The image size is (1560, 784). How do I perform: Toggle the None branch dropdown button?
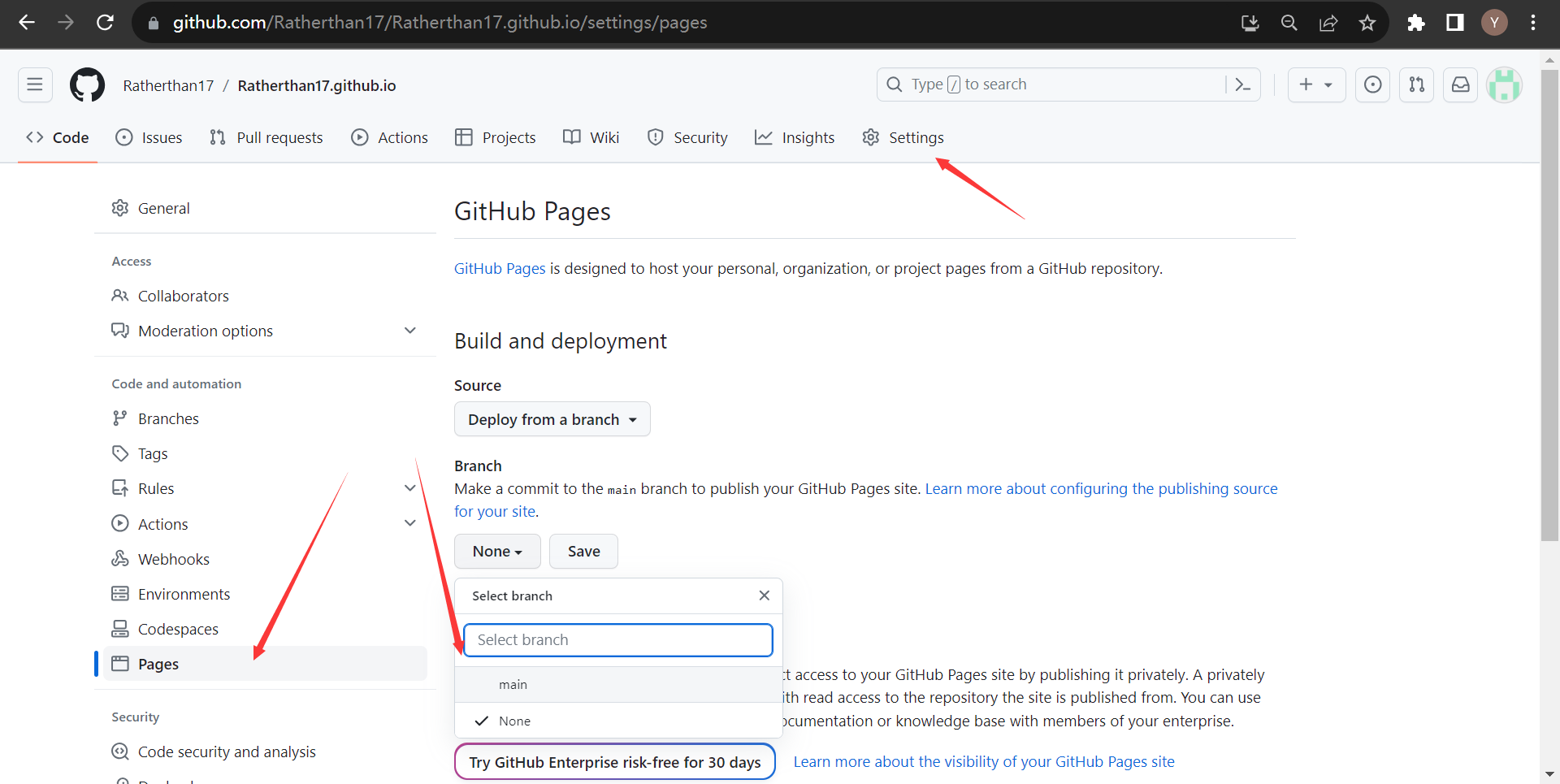(497, 552)
